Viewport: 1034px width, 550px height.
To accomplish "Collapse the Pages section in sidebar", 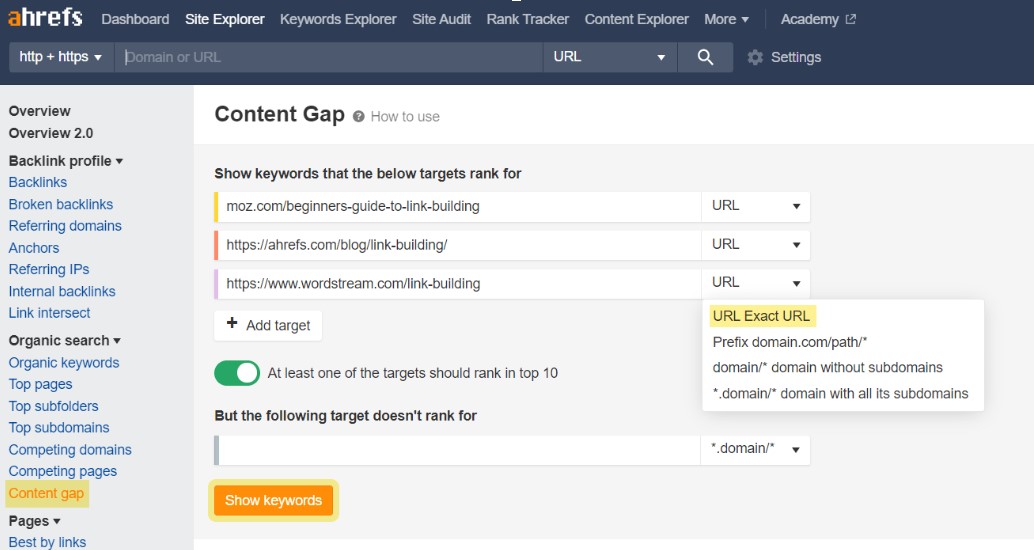I will 34,521.
